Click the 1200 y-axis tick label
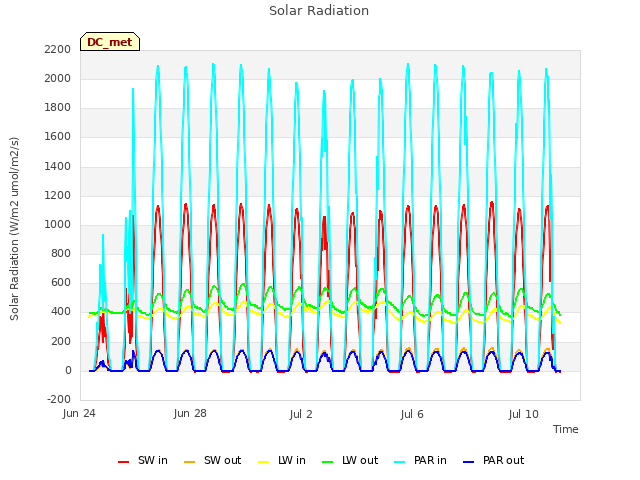This screenshot has height=480, width=640. point(58,195)
